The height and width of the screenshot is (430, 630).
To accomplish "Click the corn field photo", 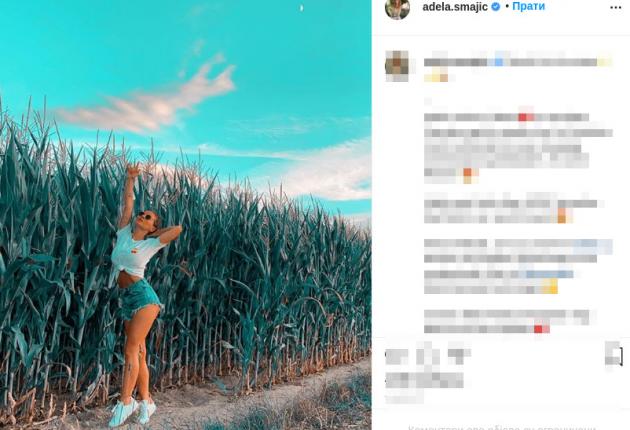I will [186, 215].
